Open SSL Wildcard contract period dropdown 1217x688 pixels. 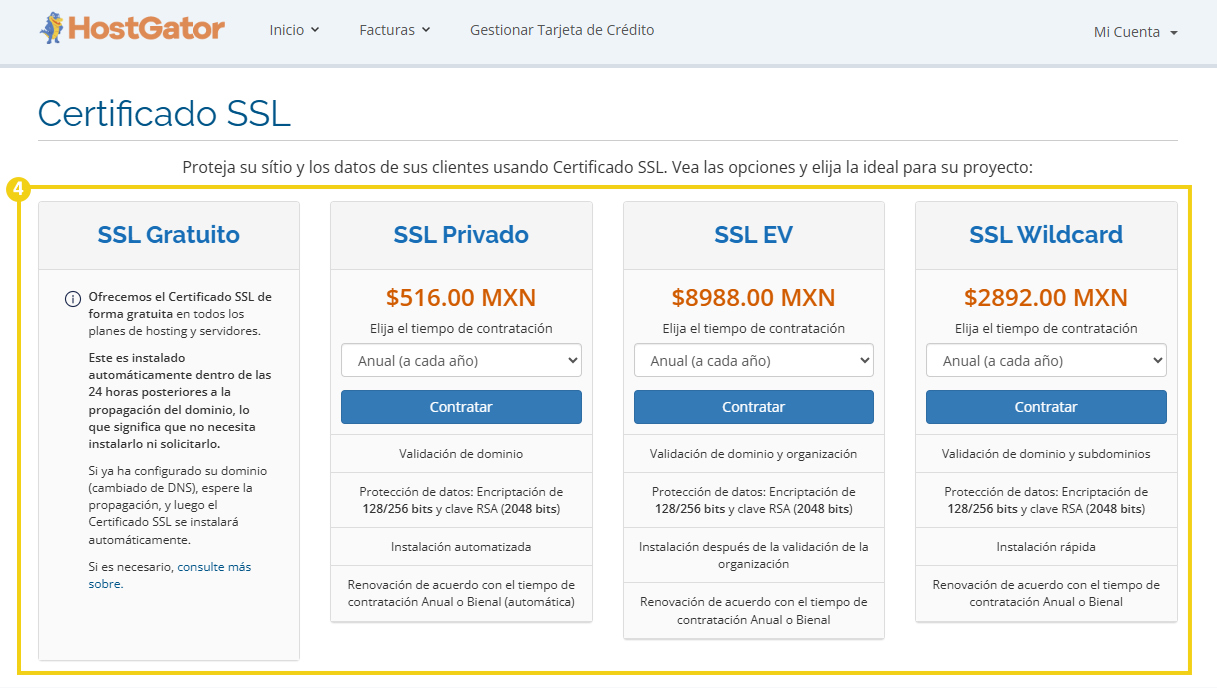coord(1046,360)
